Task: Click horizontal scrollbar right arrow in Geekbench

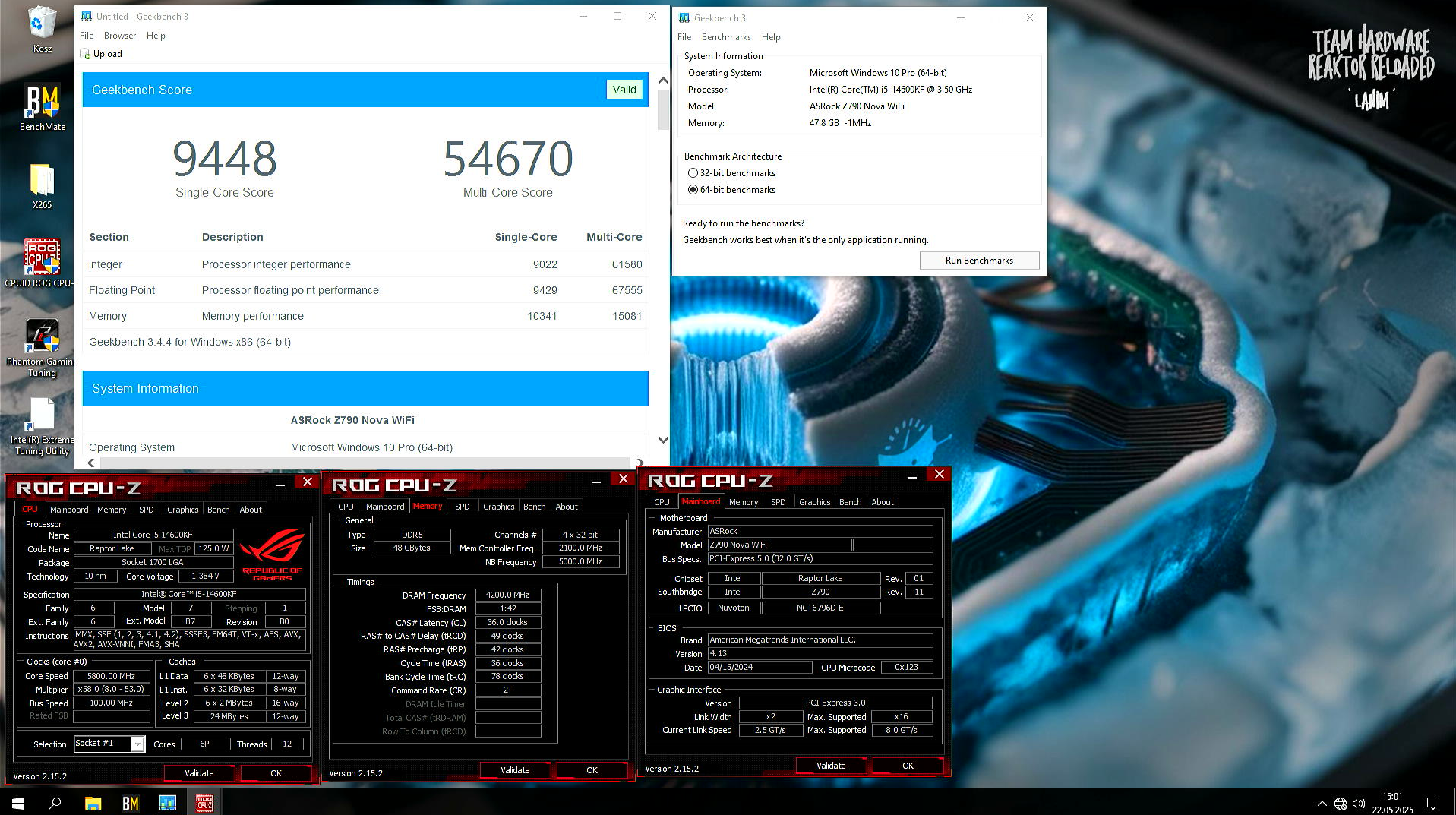Action: (640, 463)
